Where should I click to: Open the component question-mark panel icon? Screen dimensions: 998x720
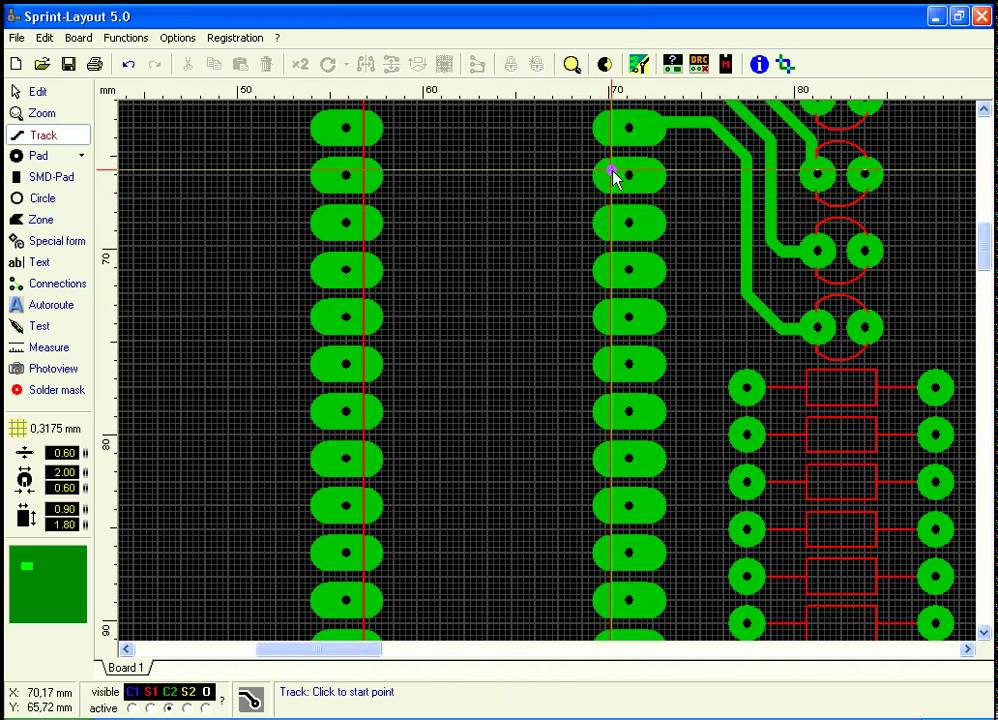point(672,64)
